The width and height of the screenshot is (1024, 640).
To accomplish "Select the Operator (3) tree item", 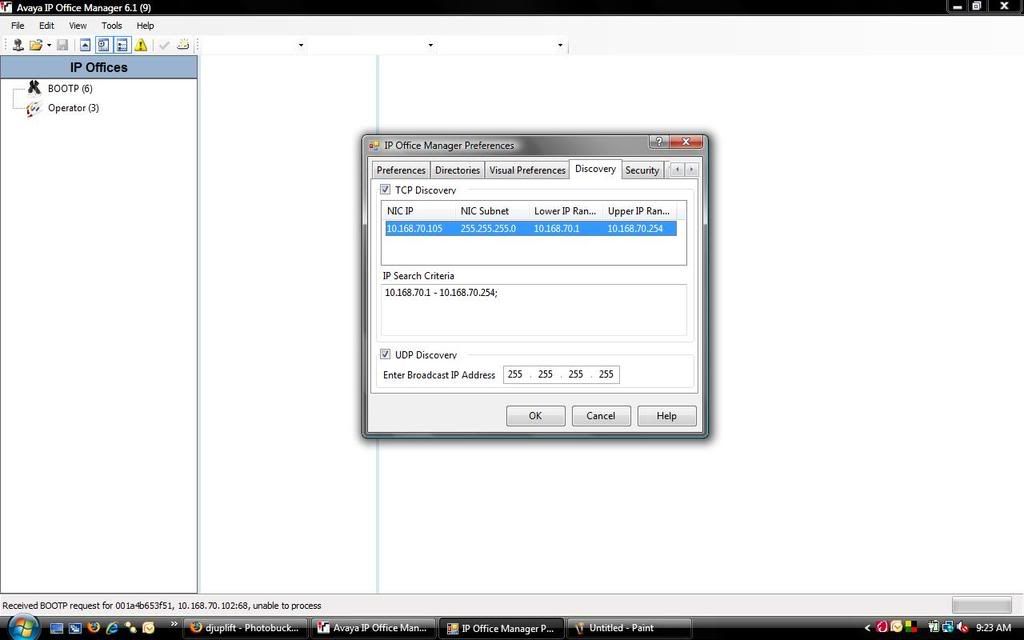I will (x=73, y=108).
